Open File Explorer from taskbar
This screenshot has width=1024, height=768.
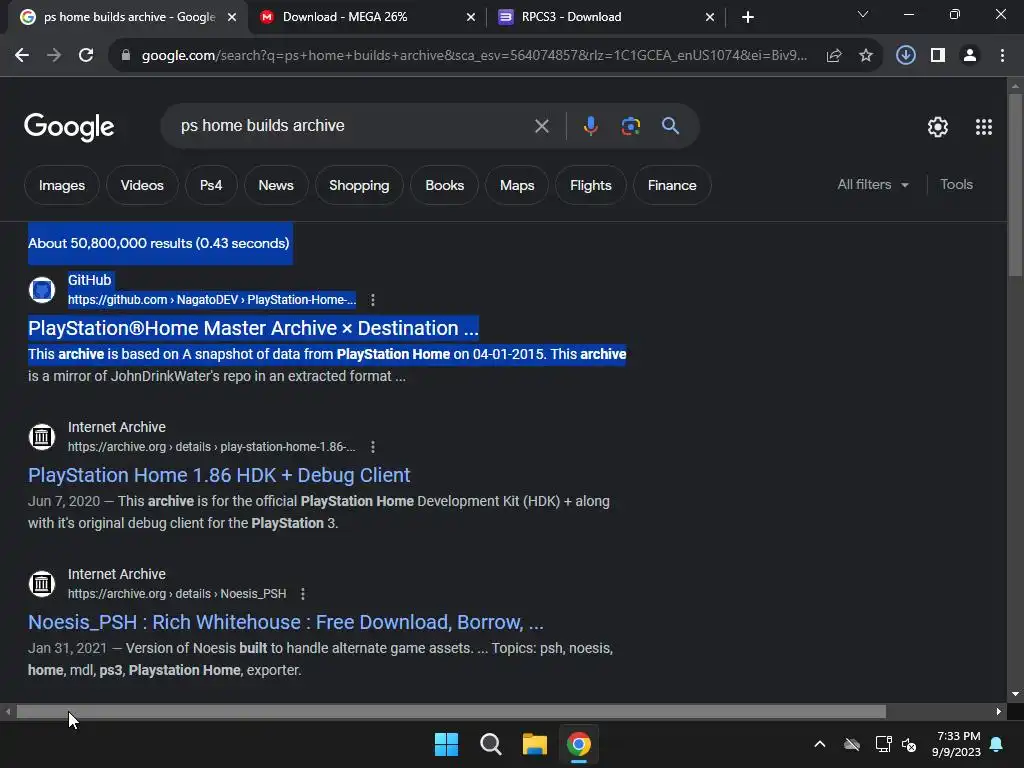pyautogui.click(x=534, y=744)
